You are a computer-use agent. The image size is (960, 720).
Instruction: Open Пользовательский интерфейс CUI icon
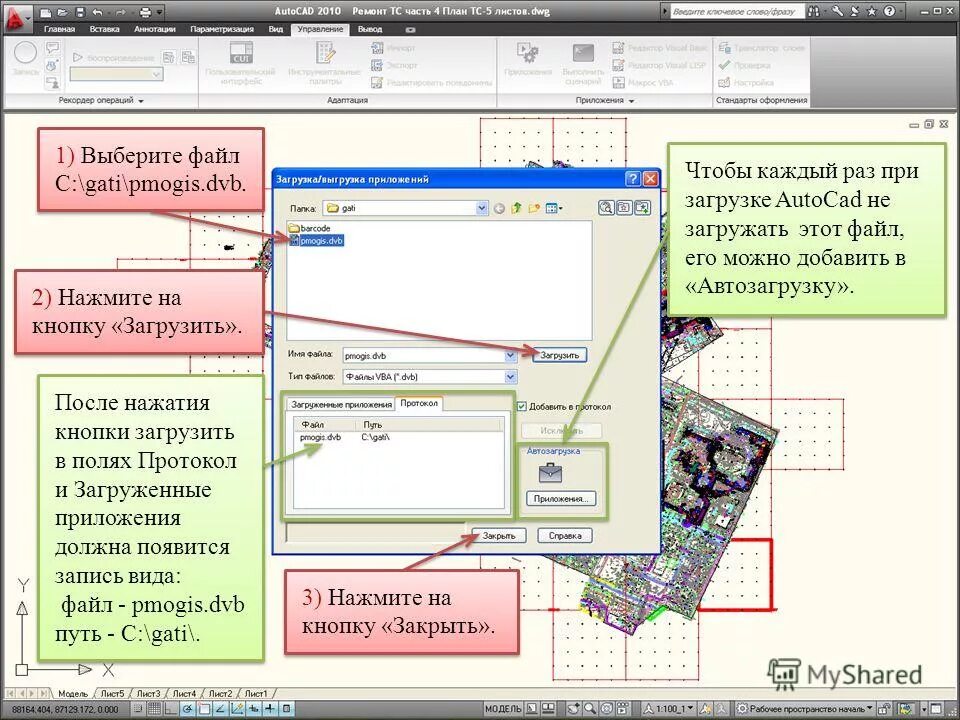pos(241,53)
